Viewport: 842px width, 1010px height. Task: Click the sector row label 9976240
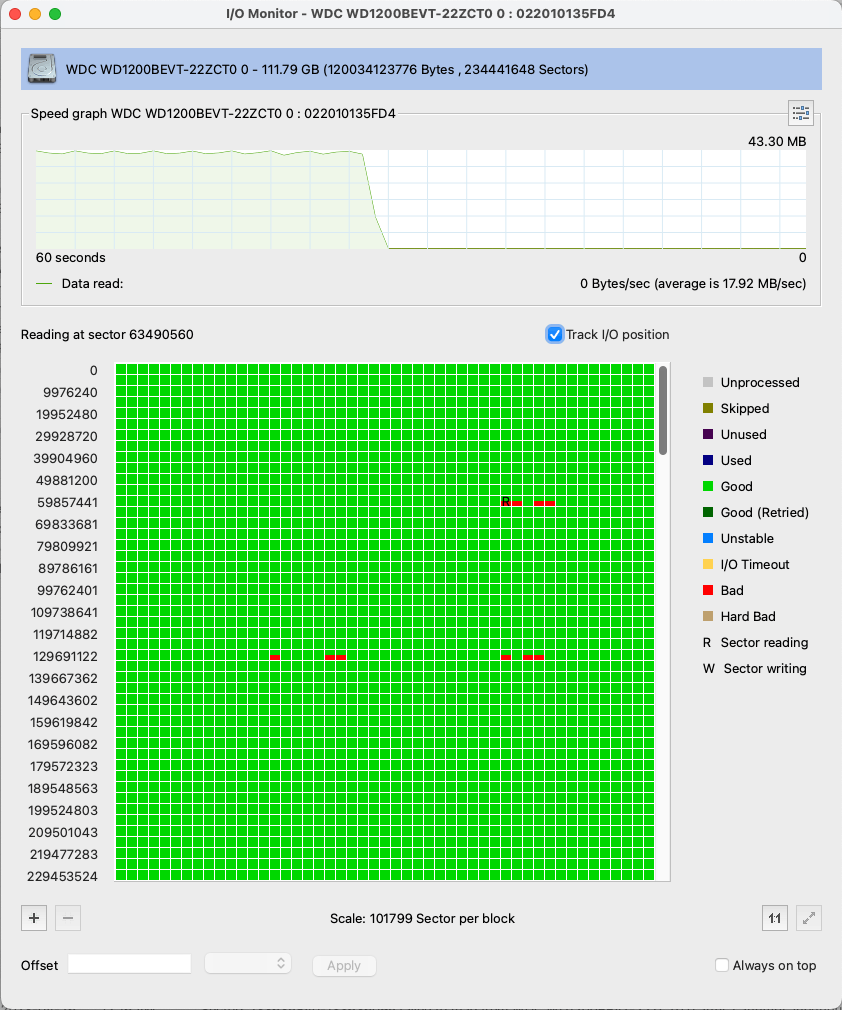click(x=70, y=392)
